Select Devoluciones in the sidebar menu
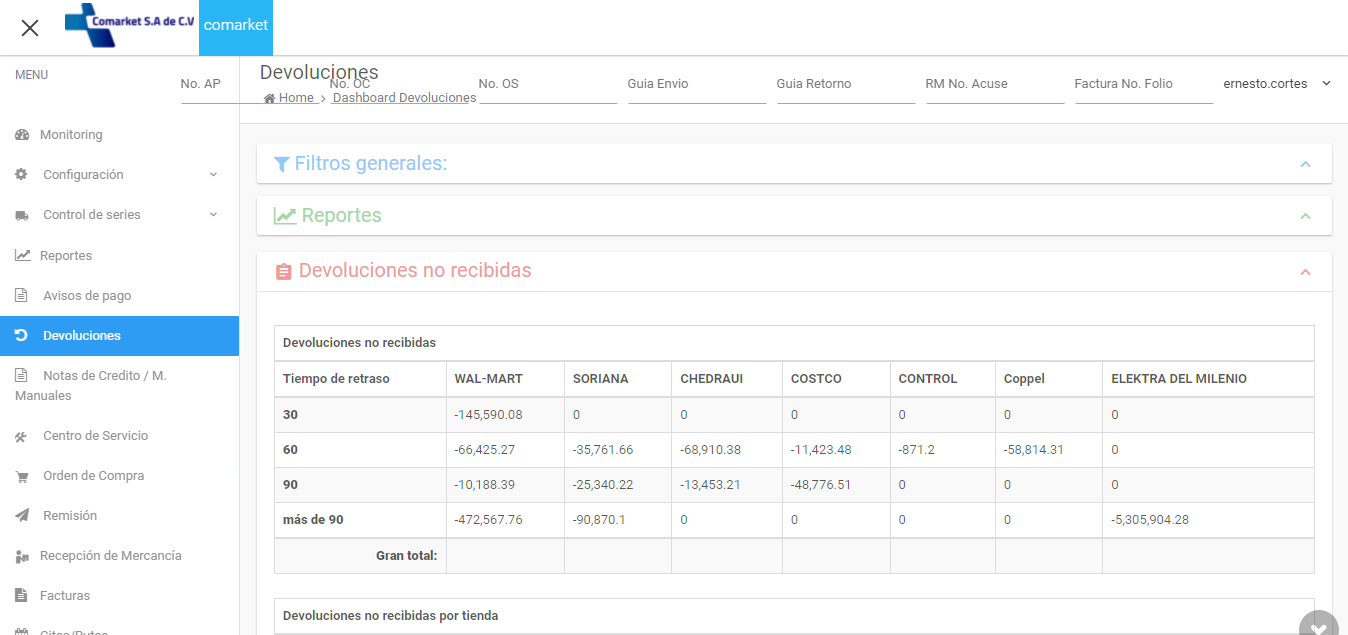The width and height of the screenshot is (1348, 635). pyautogui.click(x=82, y=336)
